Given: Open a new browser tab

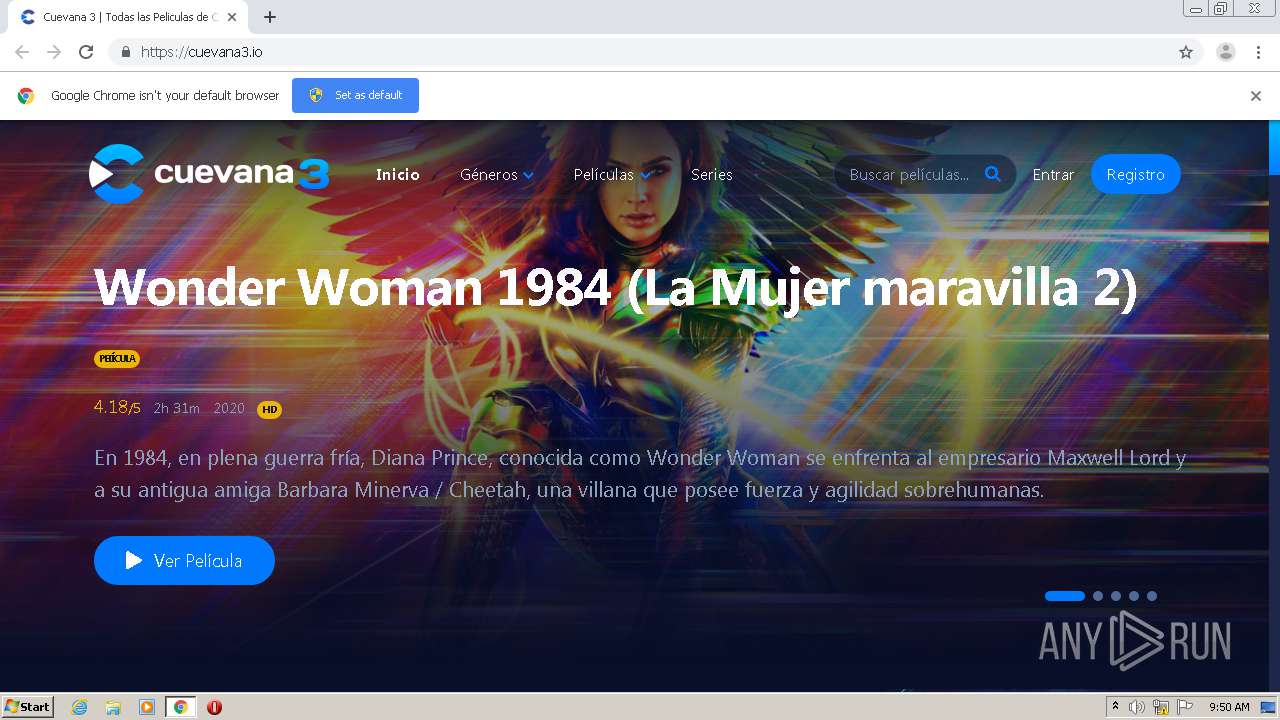Looking at the screenshot, I should click(x=269, y=17).
